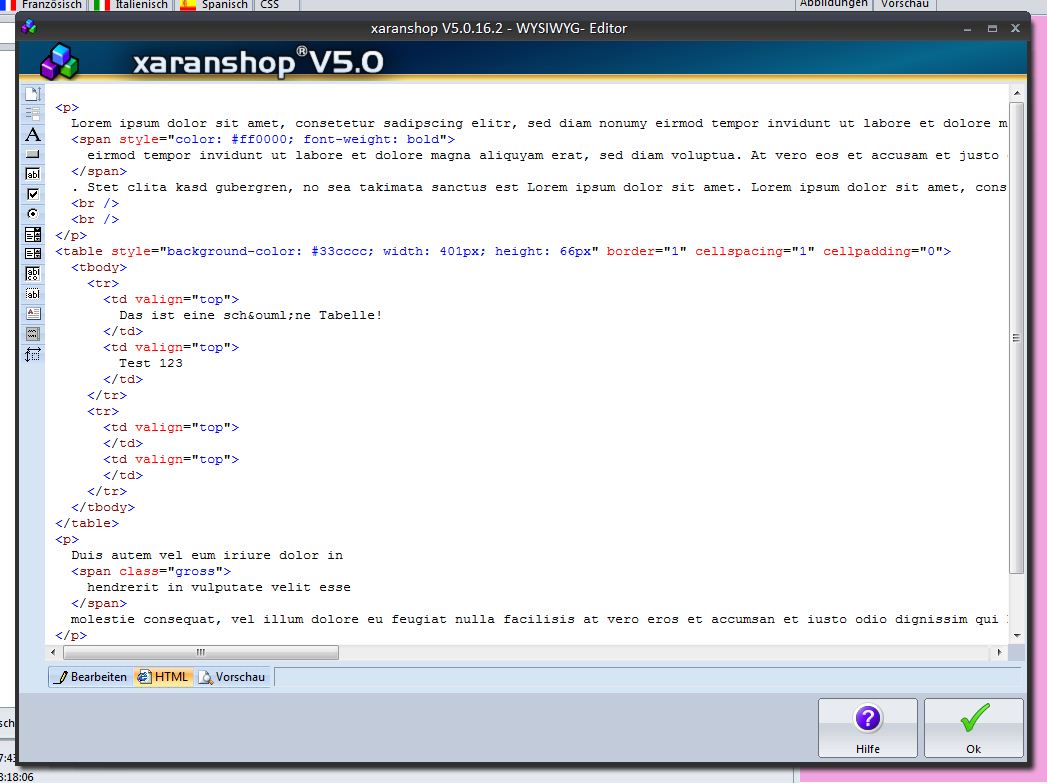Open the Vorschau tab below the editor
The image size is (1047, 783).
[234, 677]
